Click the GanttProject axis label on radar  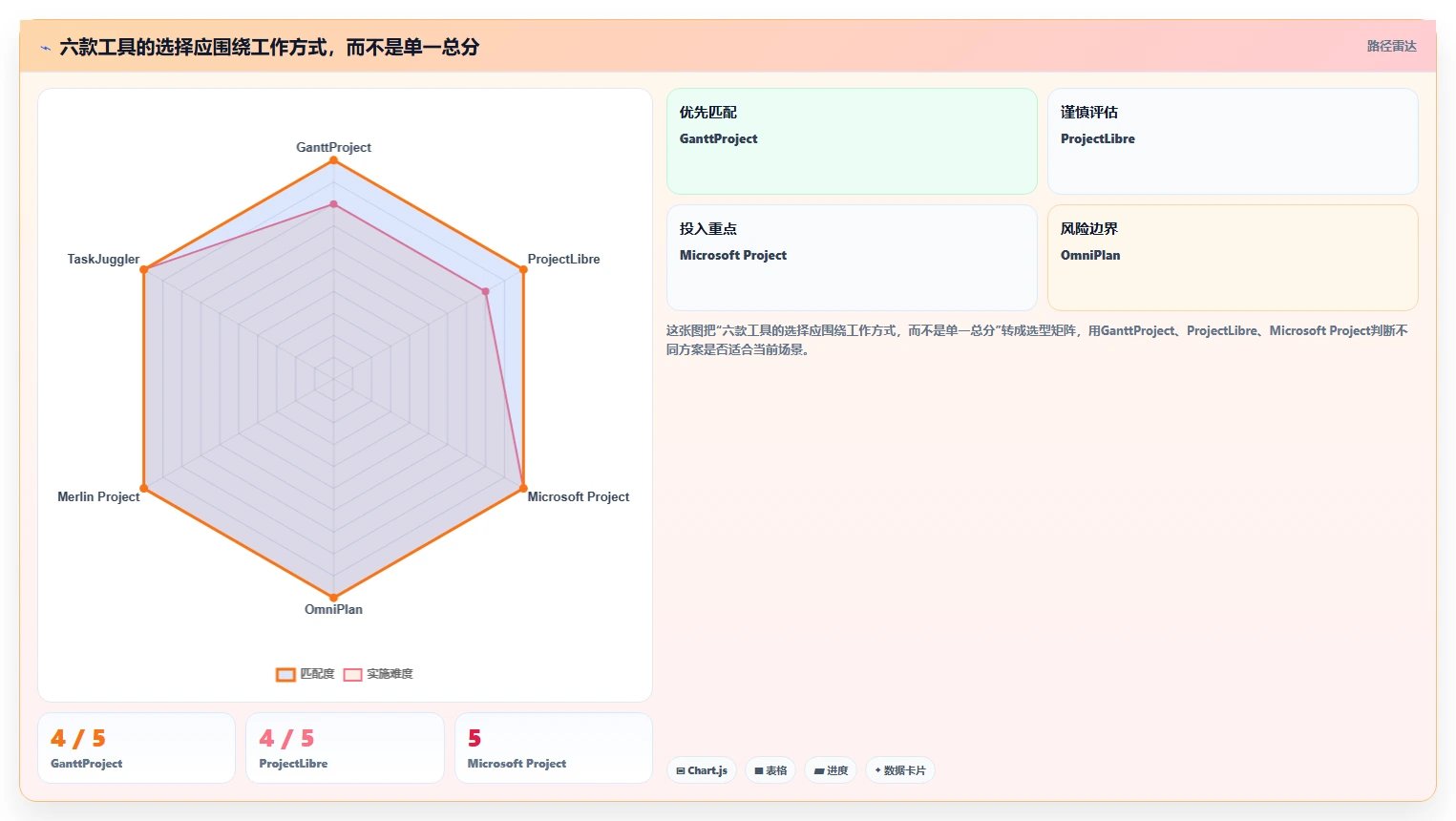point(333,147)
